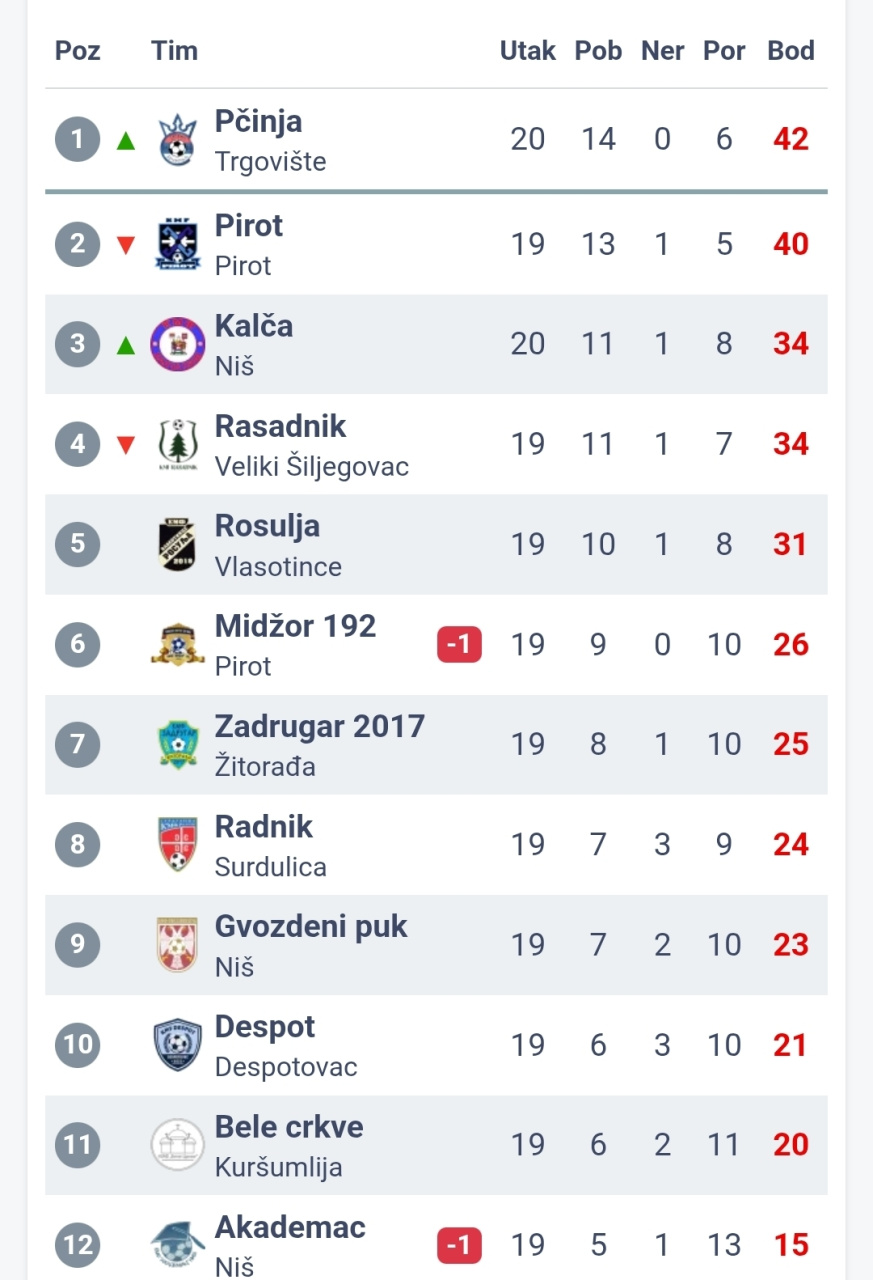
Task: Sort the table by the Bod column header
Action: (x=791, y=51)
